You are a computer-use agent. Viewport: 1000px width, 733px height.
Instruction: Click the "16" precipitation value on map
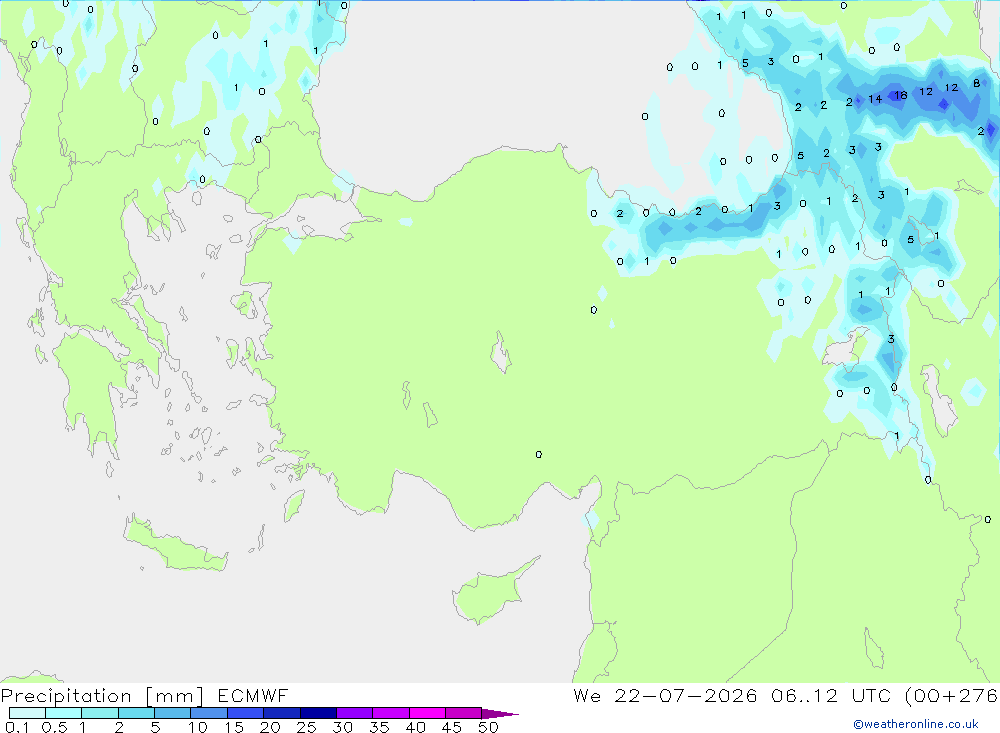(x=901, y=95)
